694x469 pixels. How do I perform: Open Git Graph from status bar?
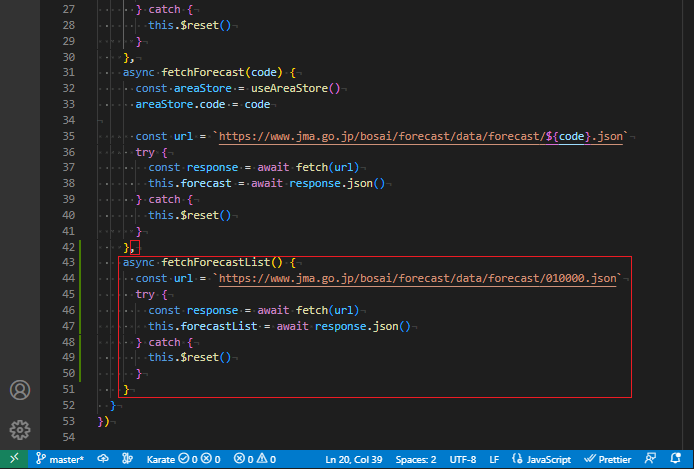click(127, 459)
